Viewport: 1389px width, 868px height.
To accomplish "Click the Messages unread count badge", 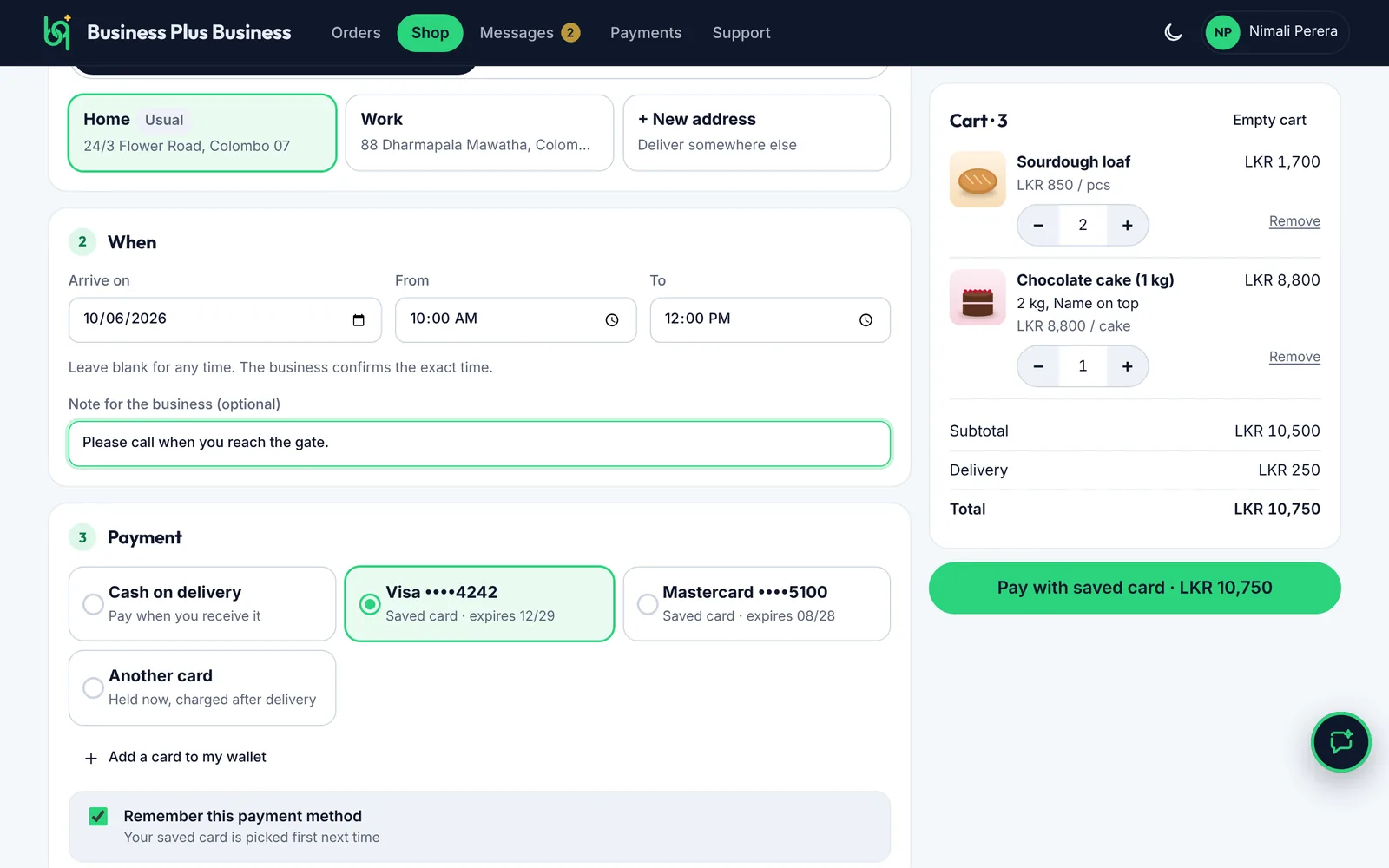I will (570, 33).
